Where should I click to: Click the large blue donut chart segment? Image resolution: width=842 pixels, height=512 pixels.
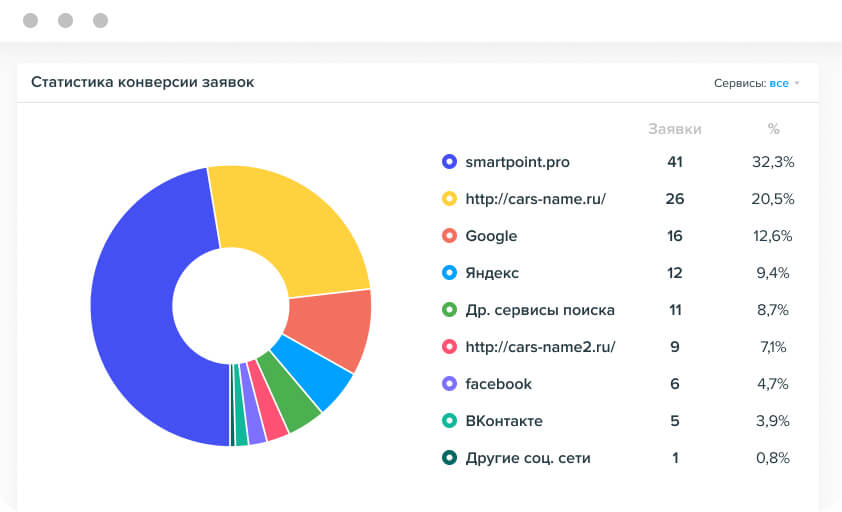point(140,320)
